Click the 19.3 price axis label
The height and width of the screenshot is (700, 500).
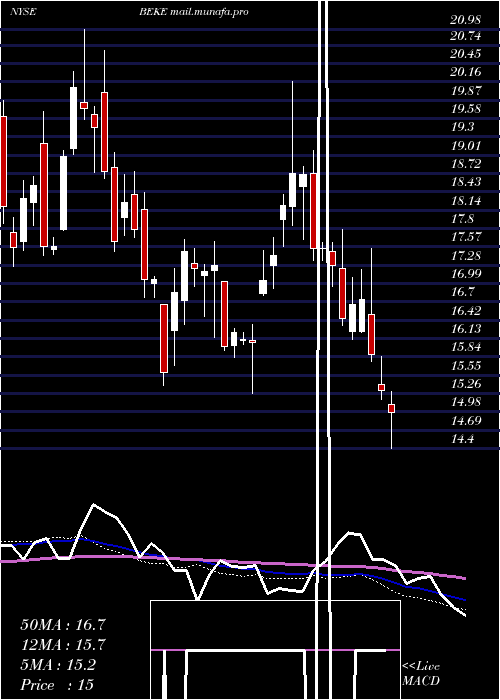tap(462, 127)
